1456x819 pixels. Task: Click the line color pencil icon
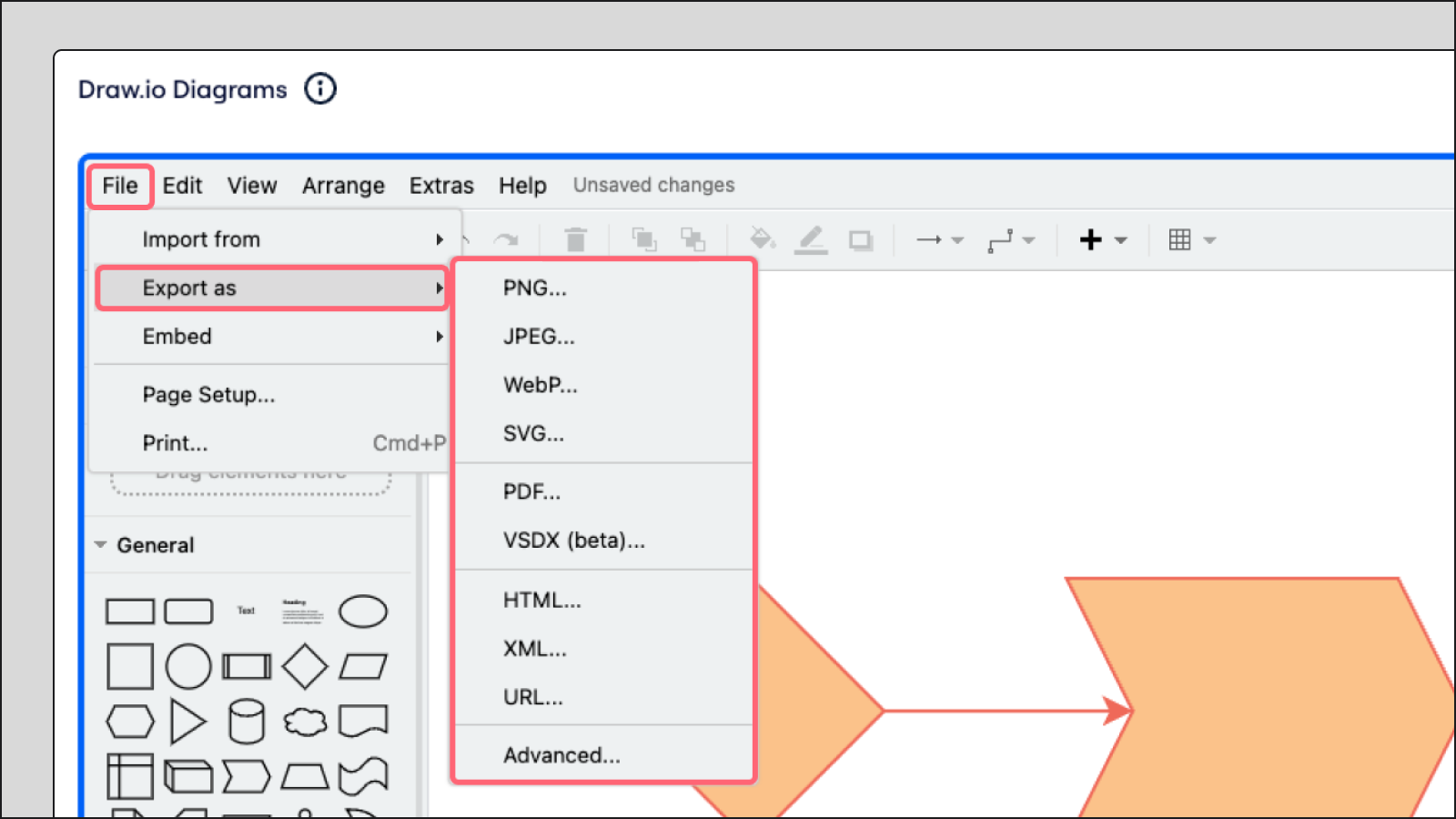pos(810,239)
